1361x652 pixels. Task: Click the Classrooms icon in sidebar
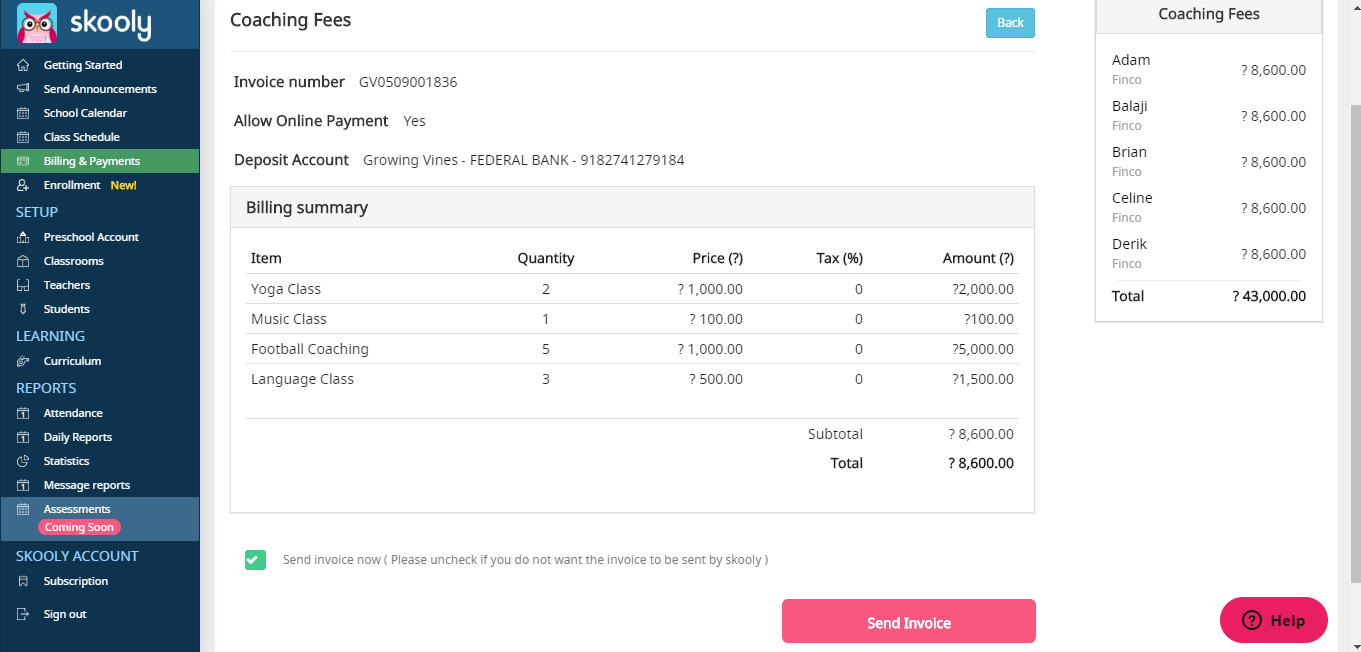pos(23,261)
